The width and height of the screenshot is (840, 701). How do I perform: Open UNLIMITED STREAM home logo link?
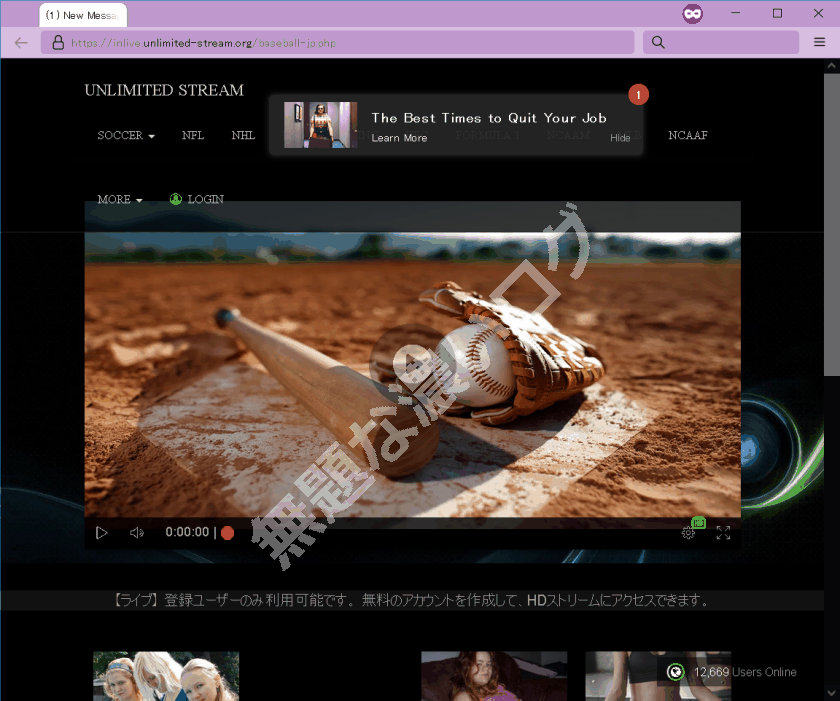click(x=164, y=90)
